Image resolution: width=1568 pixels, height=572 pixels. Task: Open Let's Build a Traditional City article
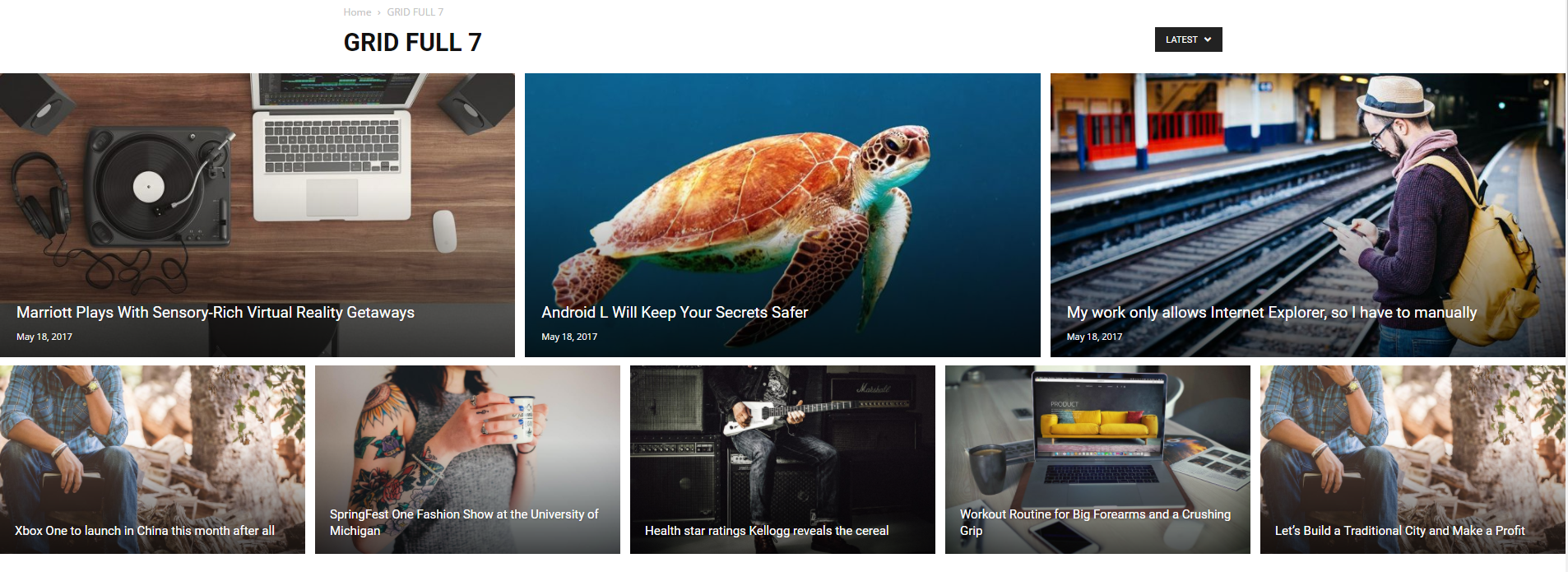1400,531
